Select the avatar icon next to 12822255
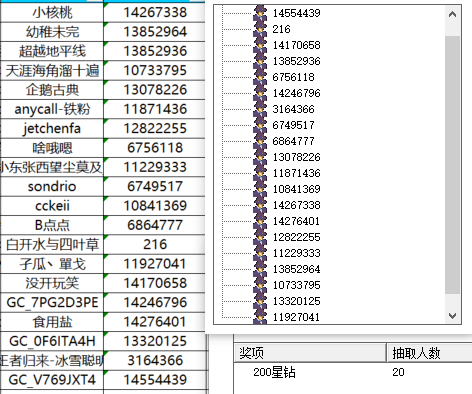 click(x=260, y=237)
